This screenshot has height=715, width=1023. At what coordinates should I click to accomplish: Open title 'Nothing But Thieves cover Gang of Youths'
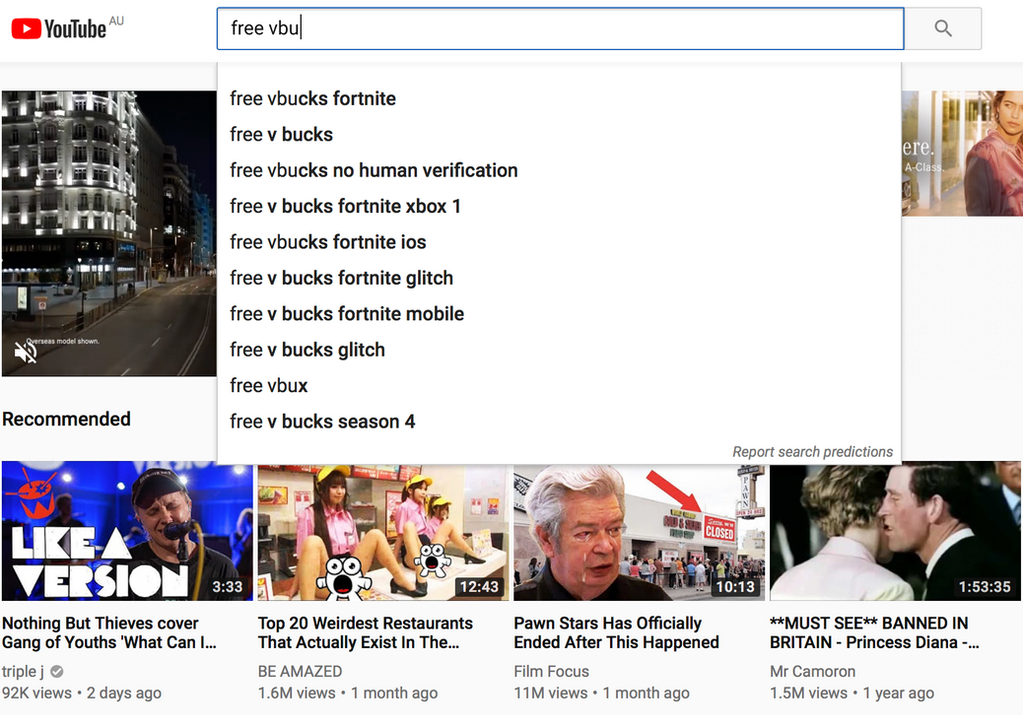click(x=109, y=633)
